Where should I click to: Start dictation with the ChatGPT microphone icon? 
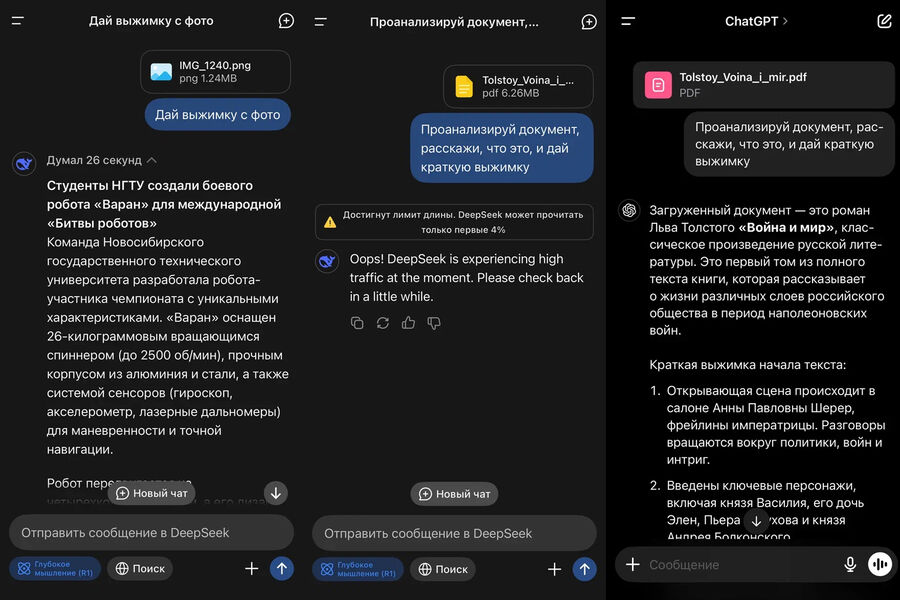coord(850,564)
